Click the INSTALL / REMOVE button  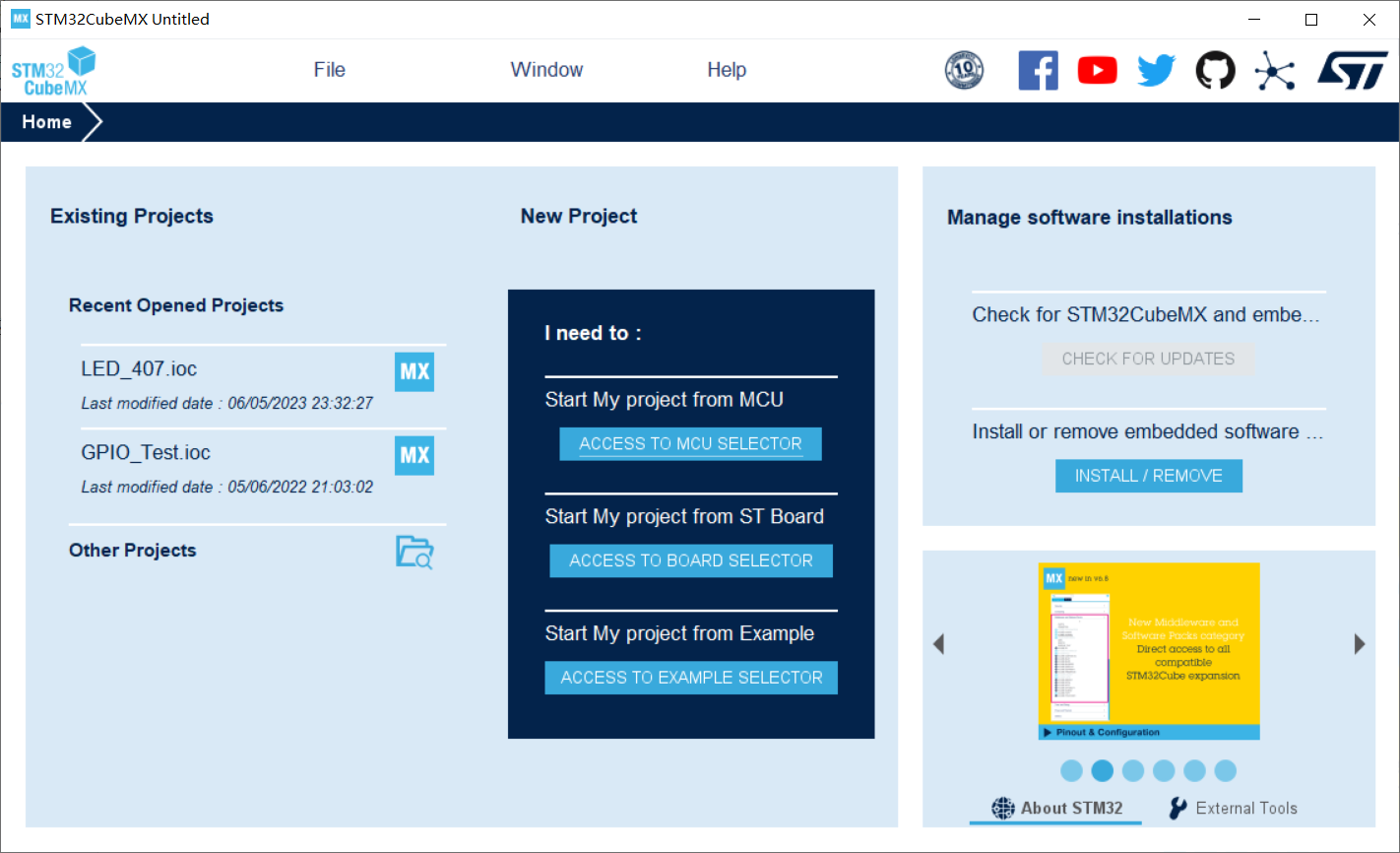1149,476
